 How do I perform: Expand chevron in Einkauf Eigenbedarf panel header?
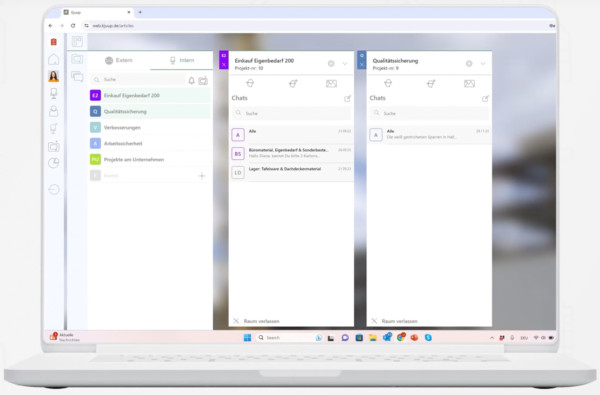click(x=345, y=64)
